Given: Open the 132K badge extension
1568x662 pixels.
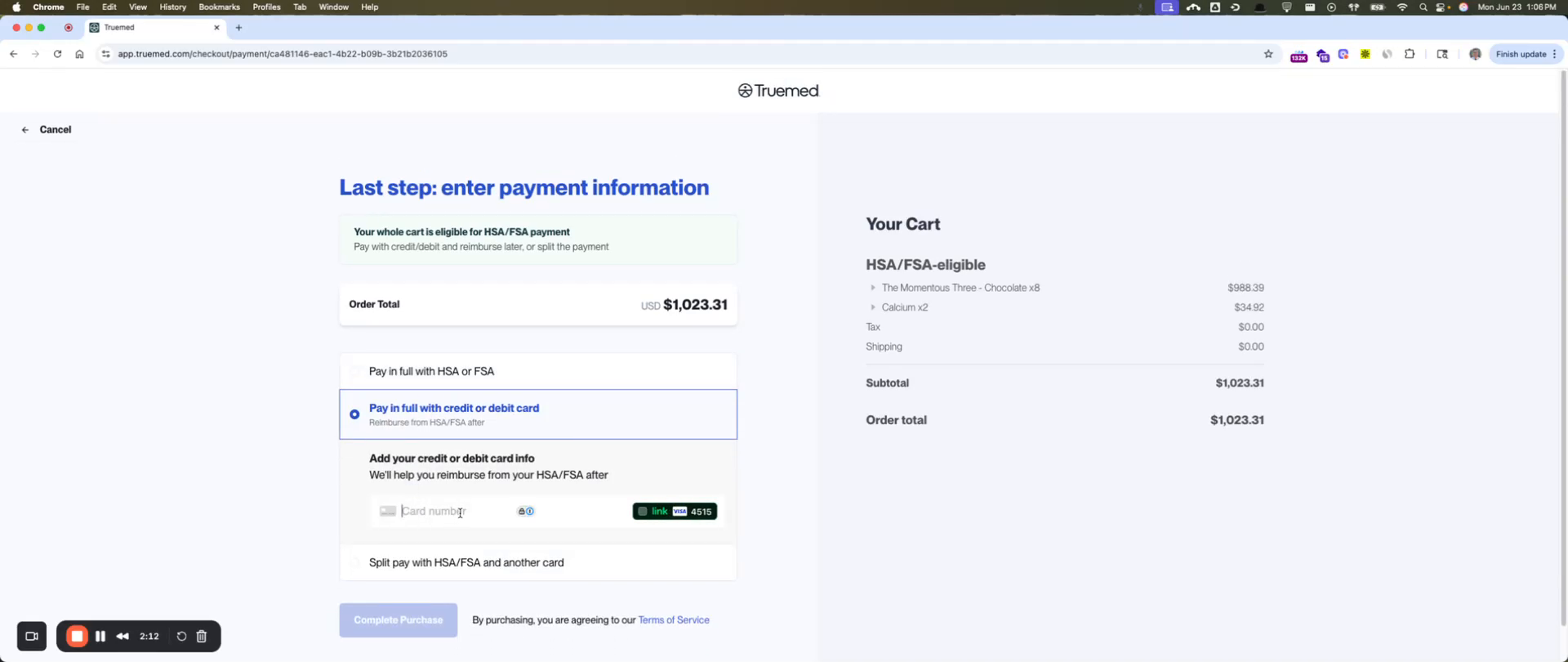Looking at the screenshot, I should click(x=1298, y=55).
